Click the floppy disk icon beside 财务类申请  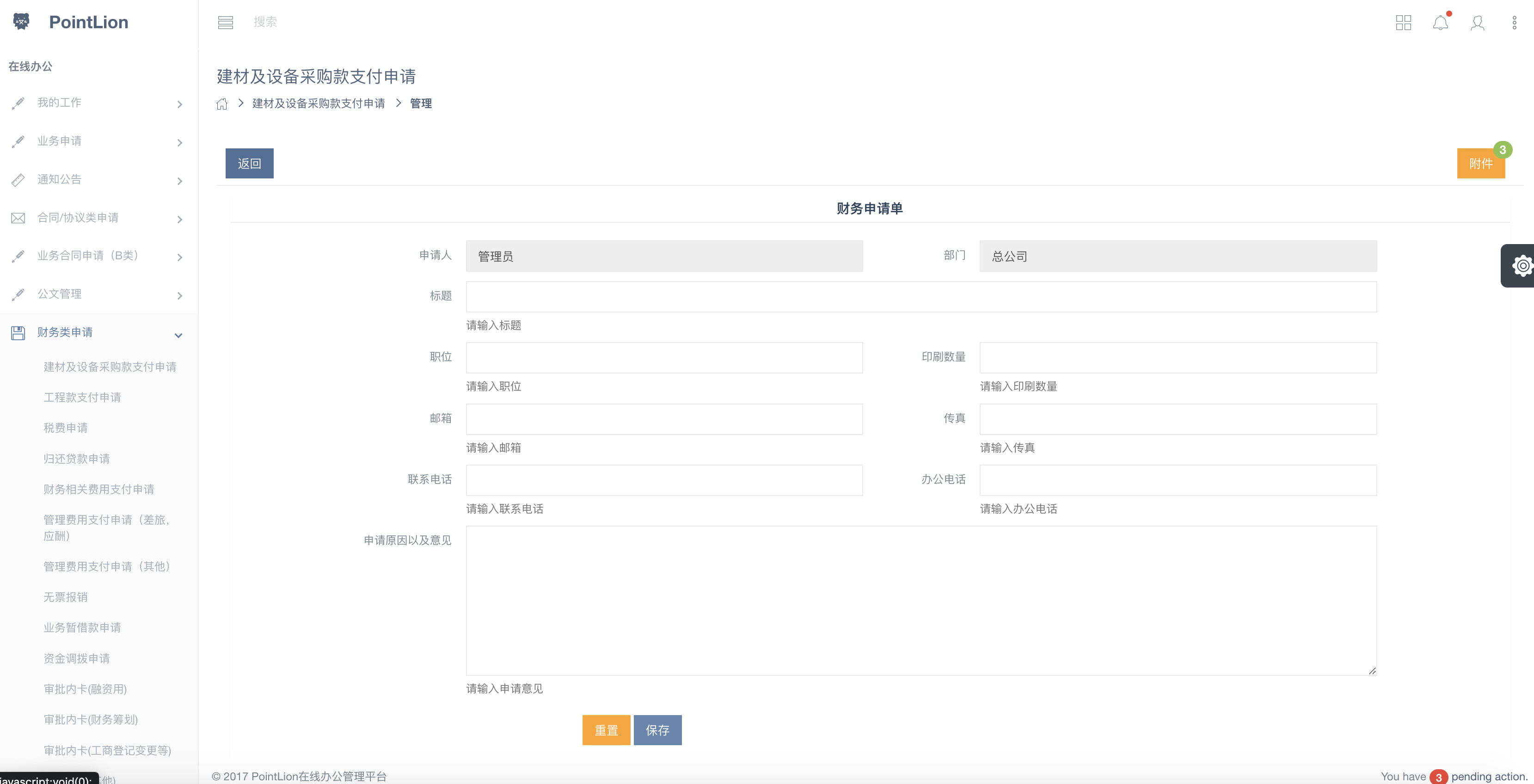point(18,333)
